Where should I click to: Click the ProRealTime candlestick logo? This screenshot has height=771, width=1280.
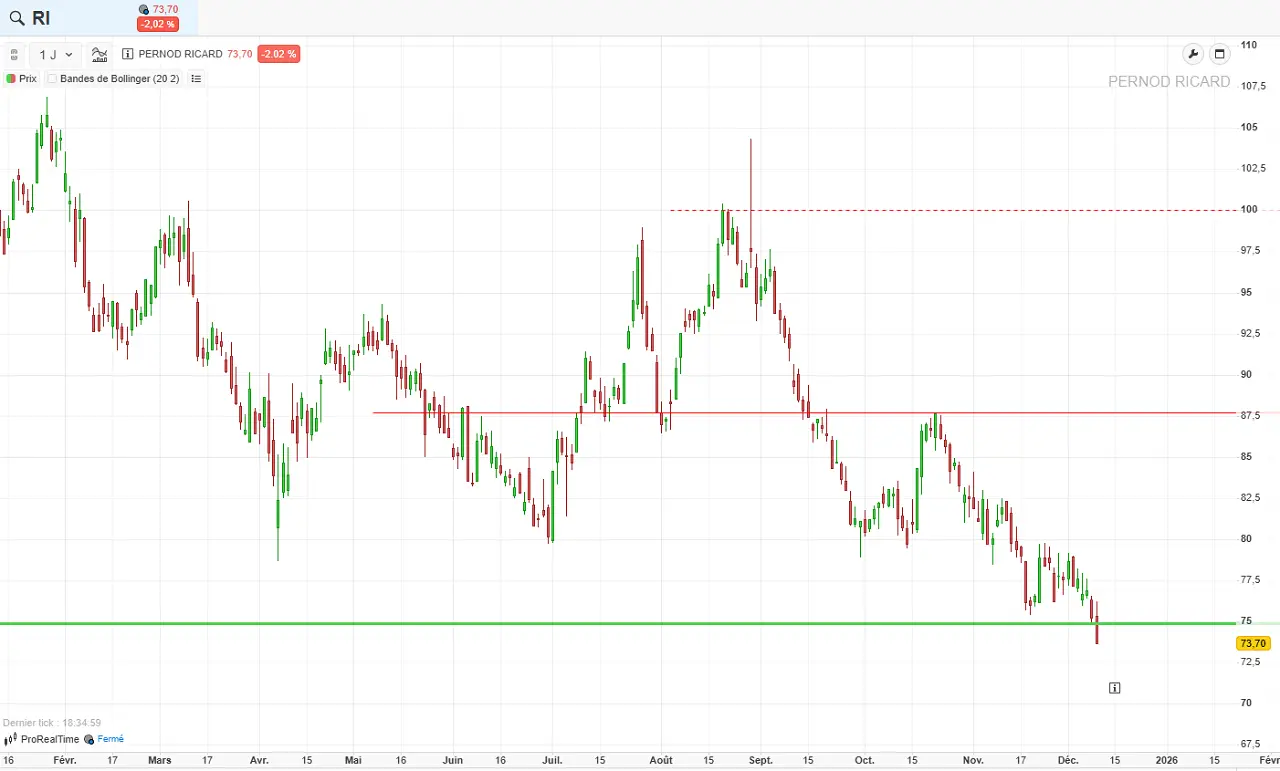(x=11, y=739)
